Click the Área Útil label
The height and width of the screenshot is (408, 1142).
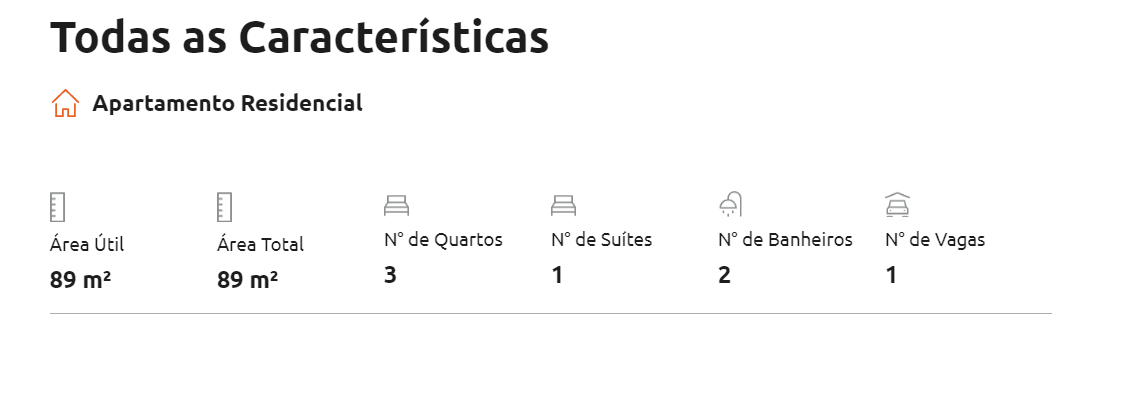(x=87, y=244)
